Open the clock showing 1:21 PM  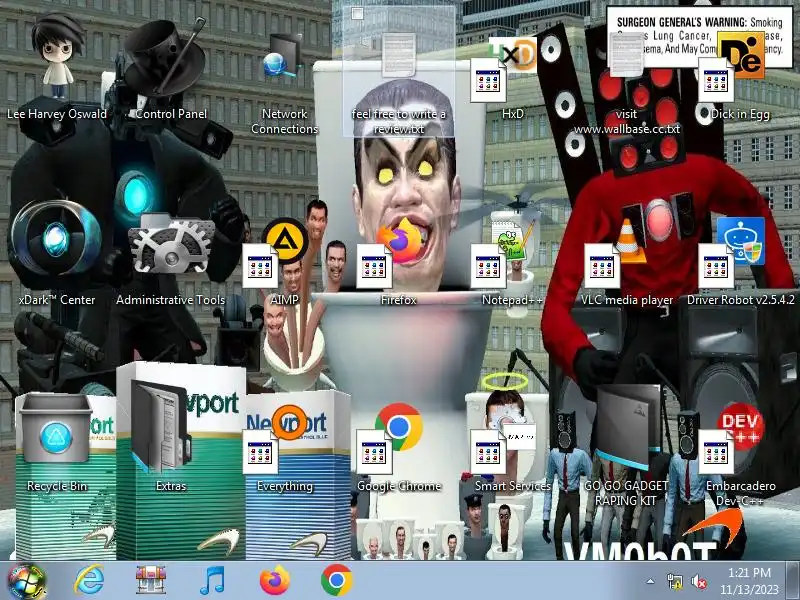749,581
